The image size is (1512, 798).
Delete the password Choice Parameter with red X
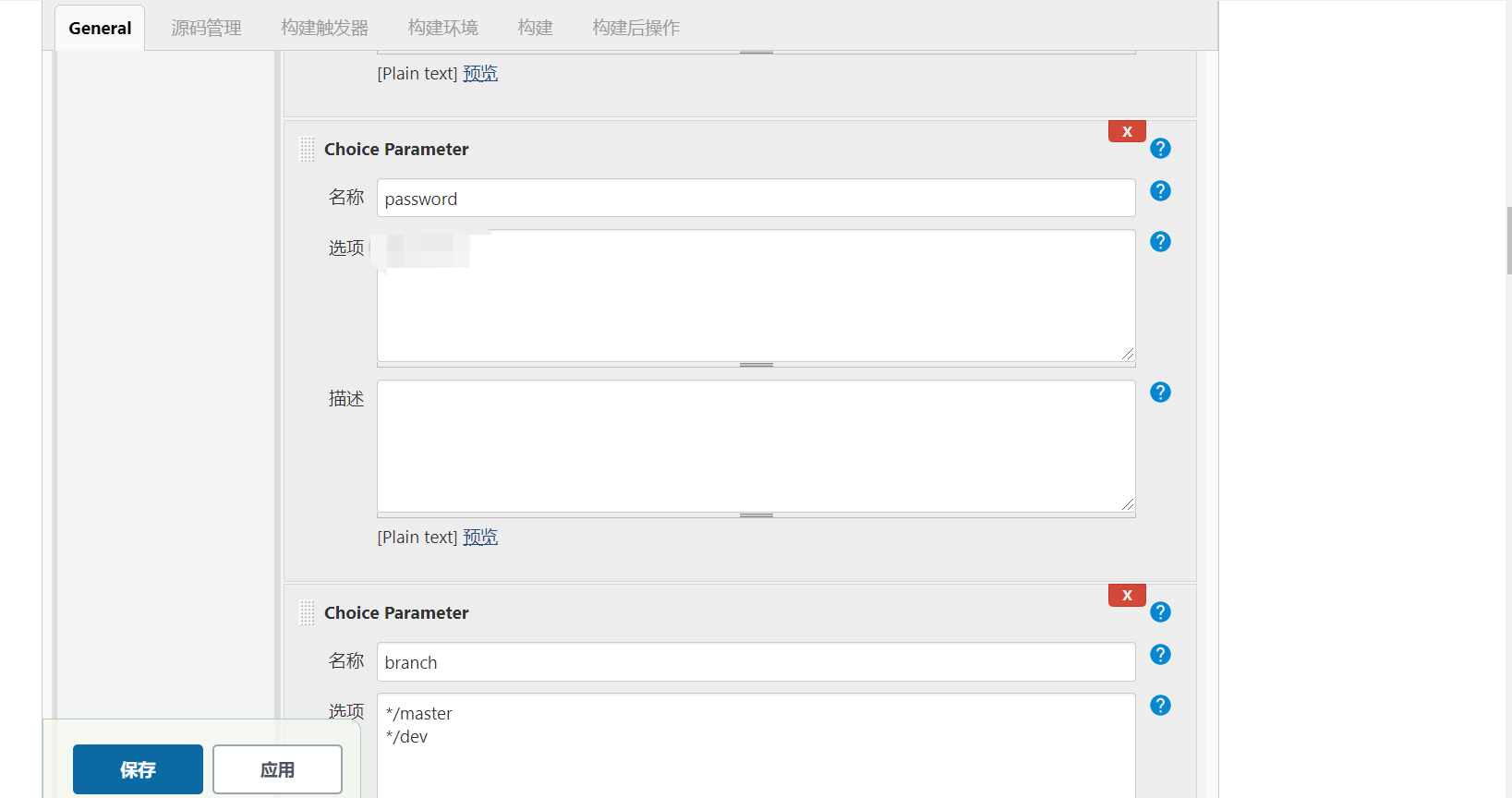pyautogui.click(x=1127, y=131)
